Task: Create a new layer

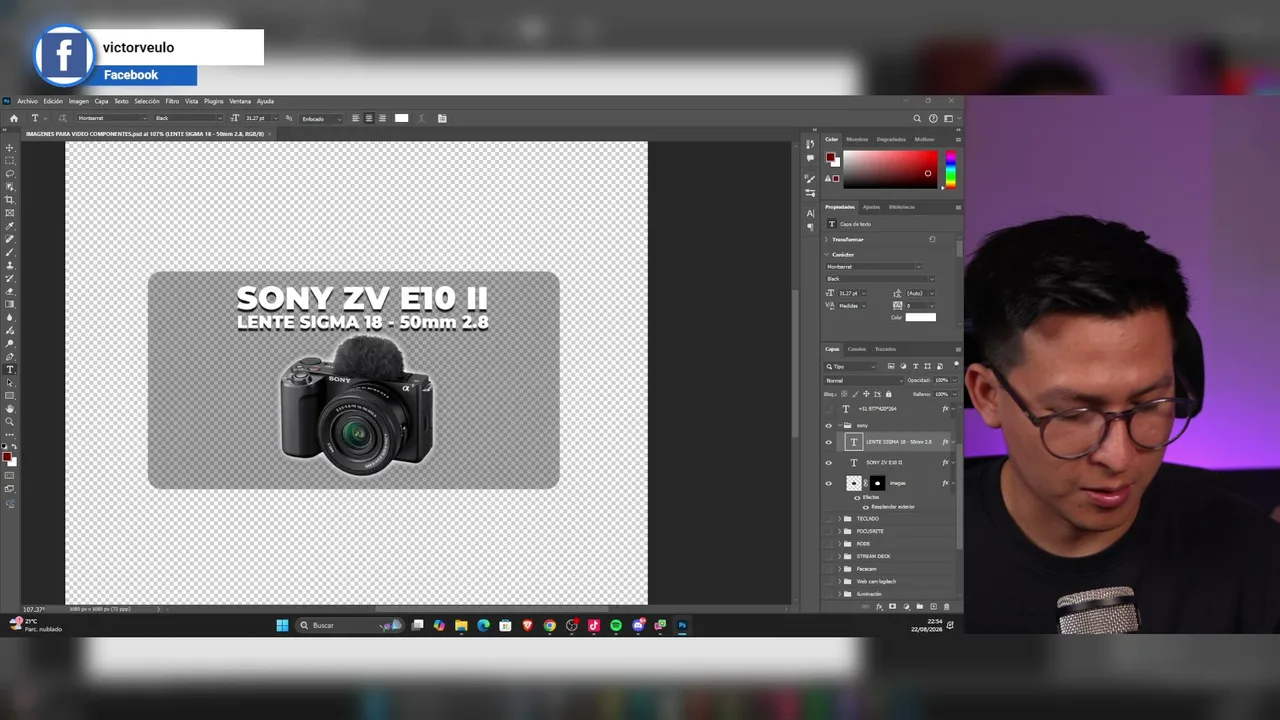Action: [933, 607]
